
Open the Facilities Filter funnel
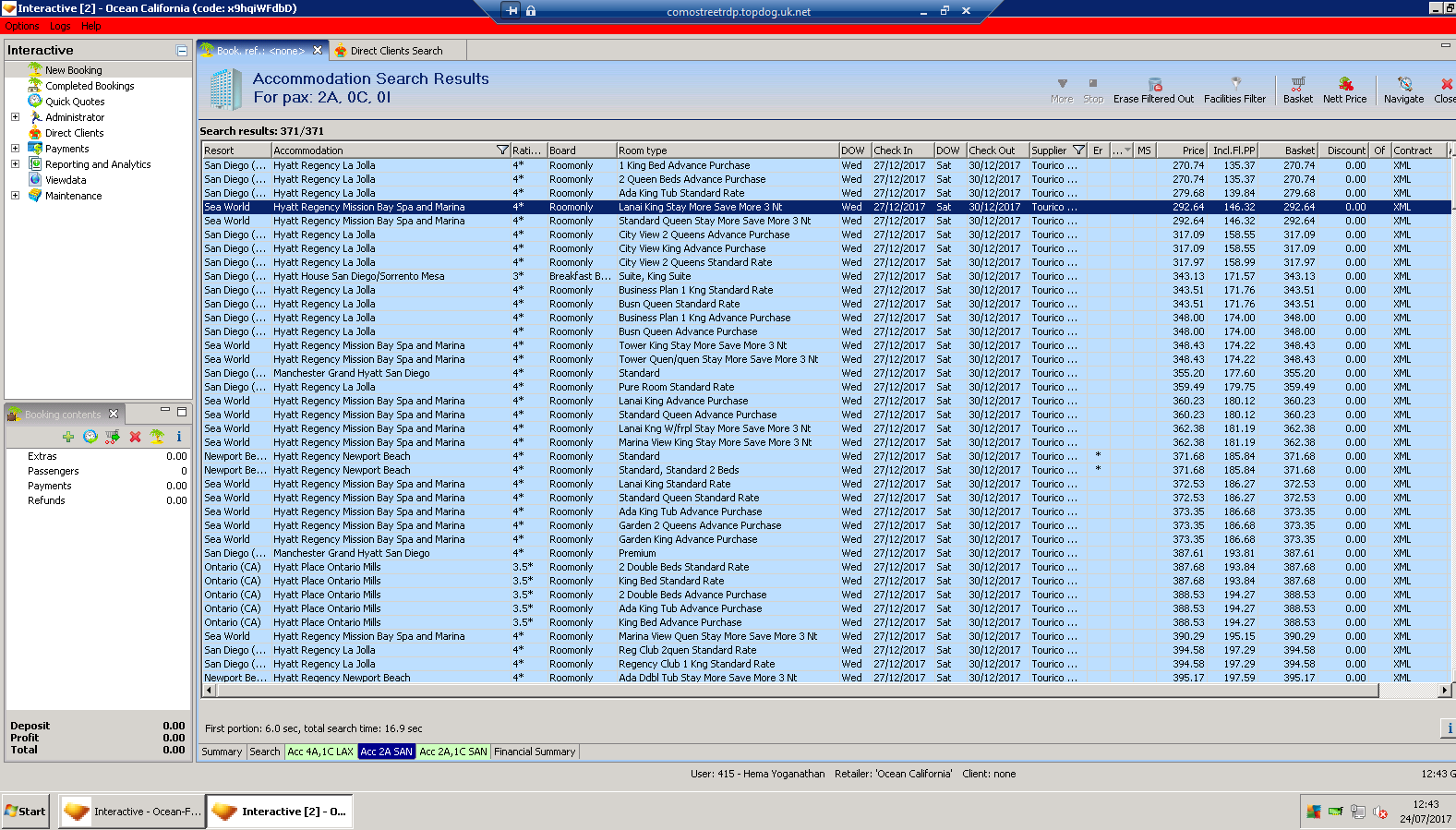pyautogui.click(x=1235, y=84)
